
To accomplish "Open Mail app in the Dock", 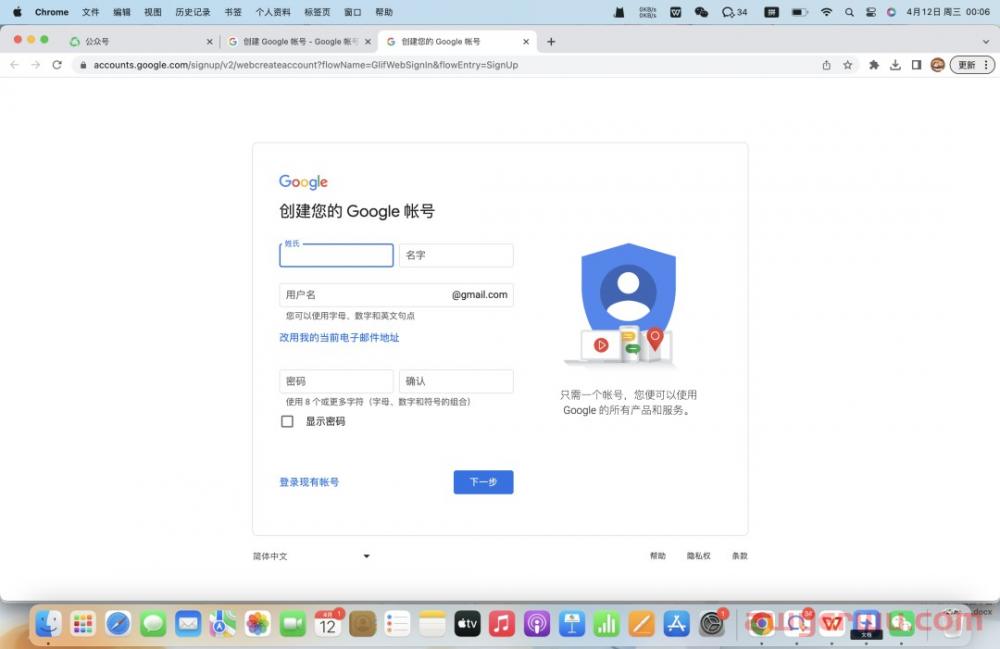I will point(188,623).
